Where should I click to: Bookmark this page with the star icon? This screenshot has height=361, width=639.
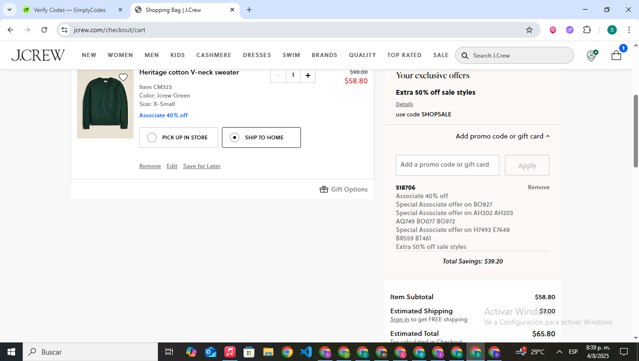point(529,30)
